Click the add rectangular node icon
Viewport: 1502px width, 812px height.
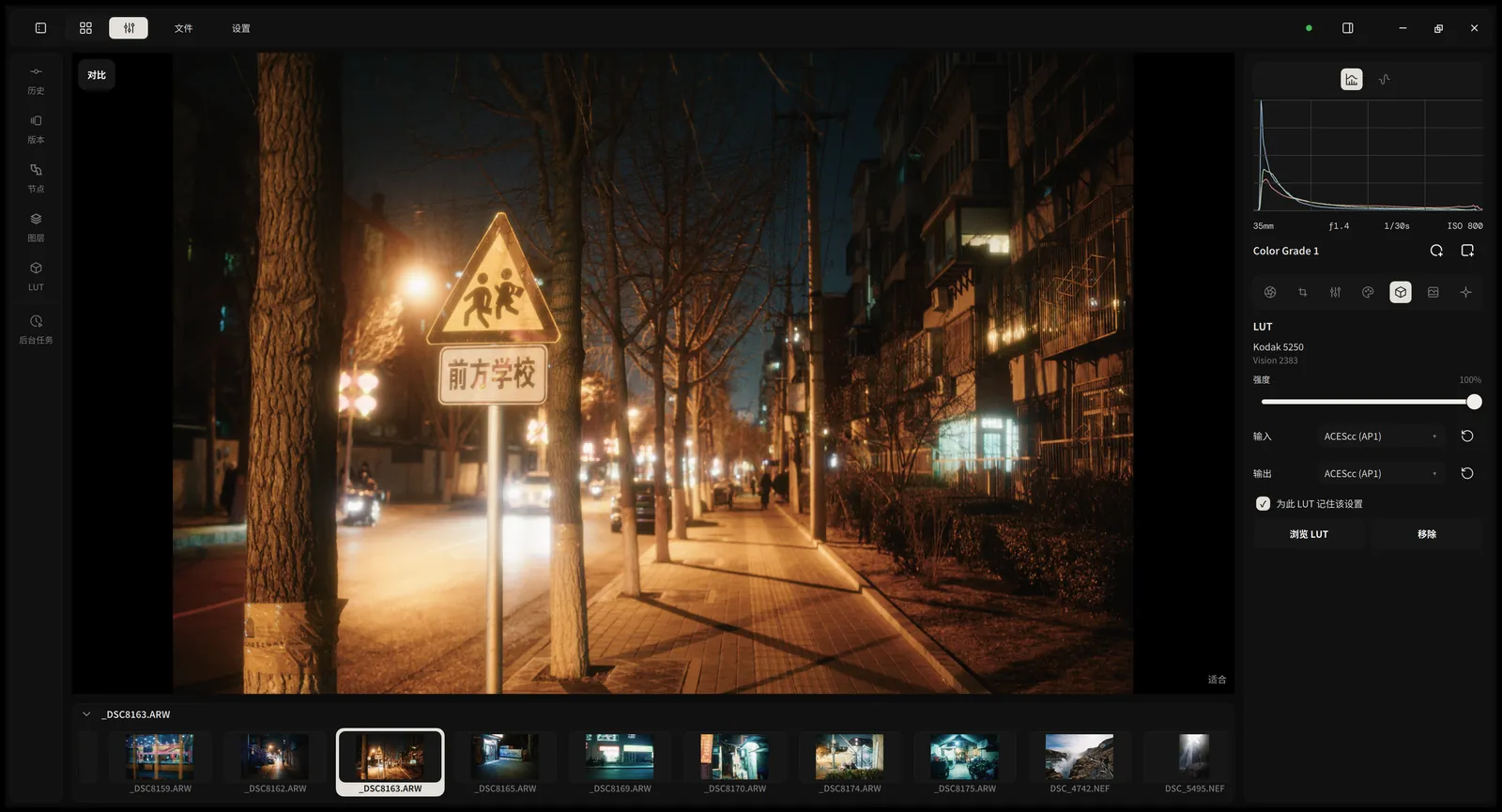pyautogui.click(x=1467, y=251)
